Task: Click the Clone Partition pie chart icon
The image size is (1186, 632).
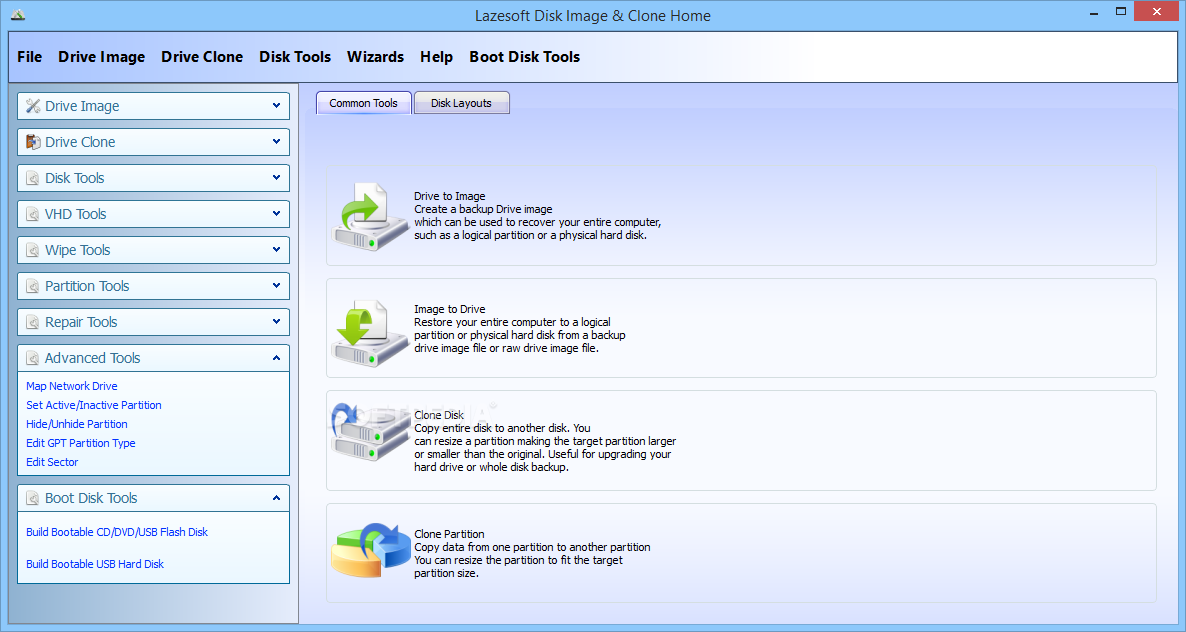Action: [x=371, y=551]
